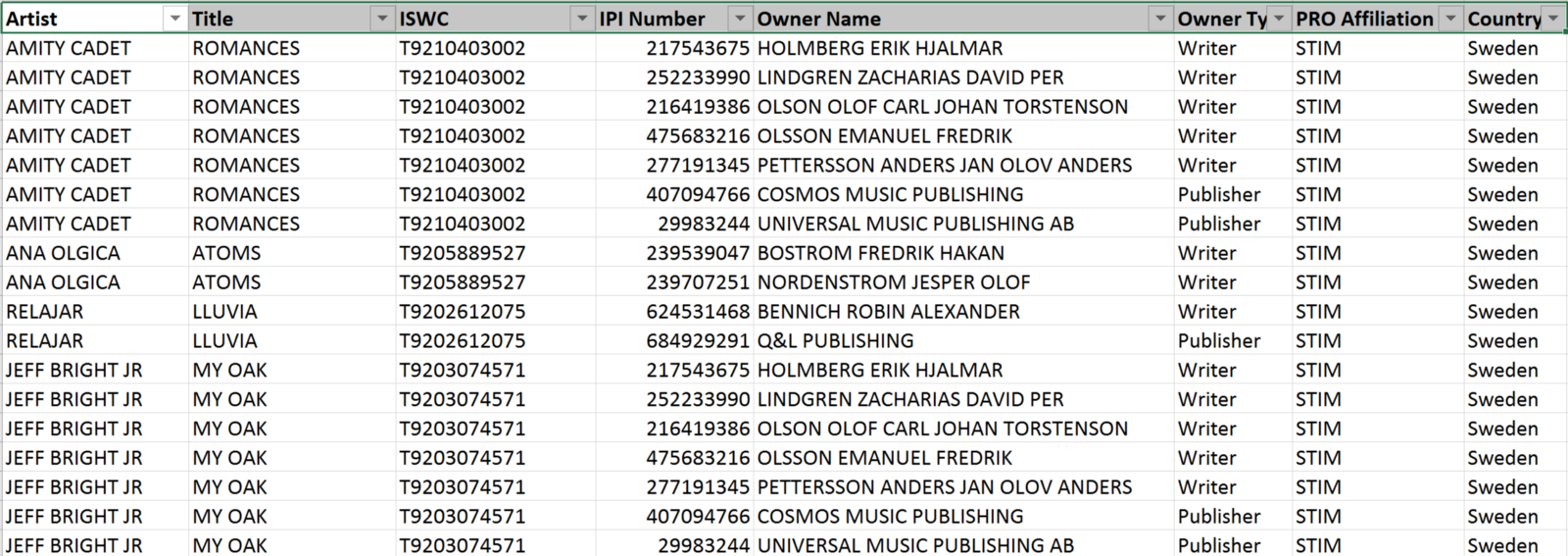
Task: Select IPI number 239707251
Action: [x=675, y=282]
